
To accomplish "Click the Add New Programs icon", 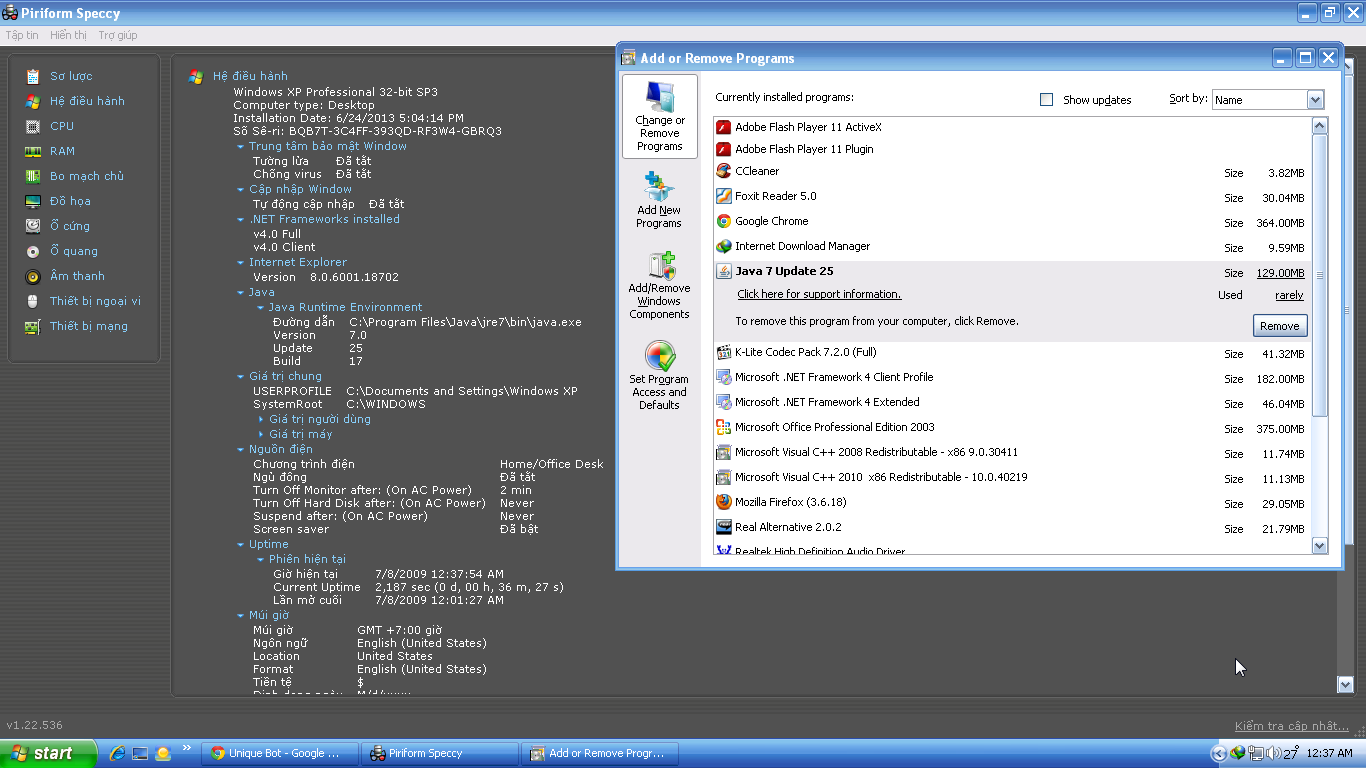I will click(x=660, y=187).
